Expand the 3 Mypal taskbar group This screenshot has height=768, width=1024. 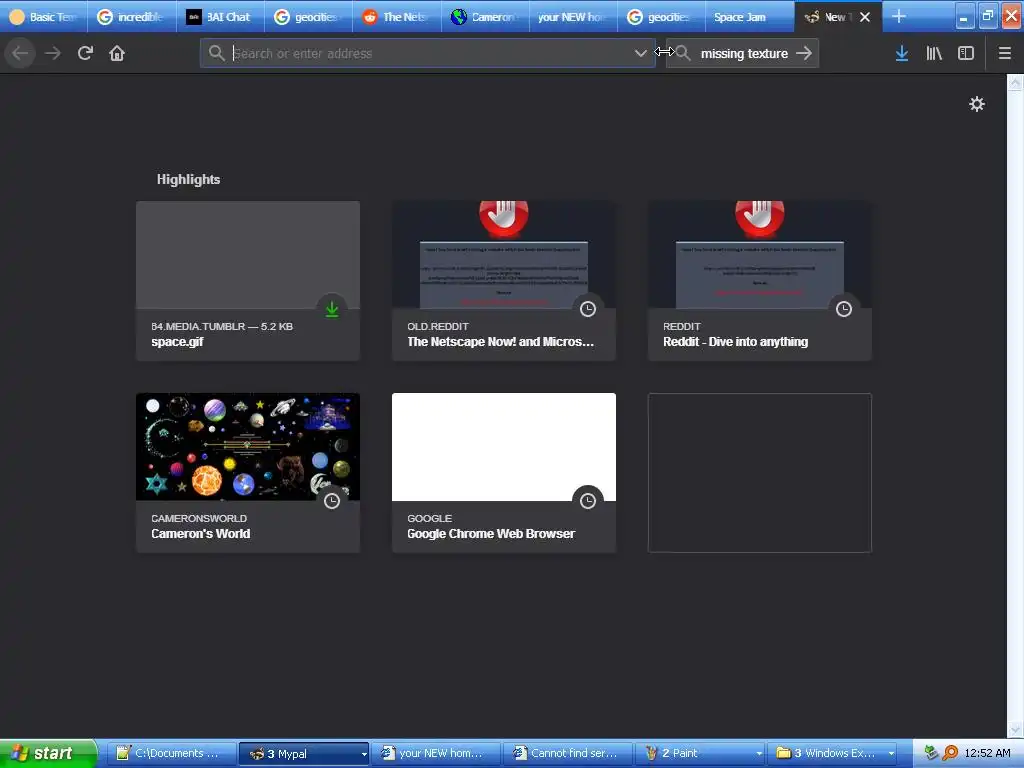click(304, 754)
